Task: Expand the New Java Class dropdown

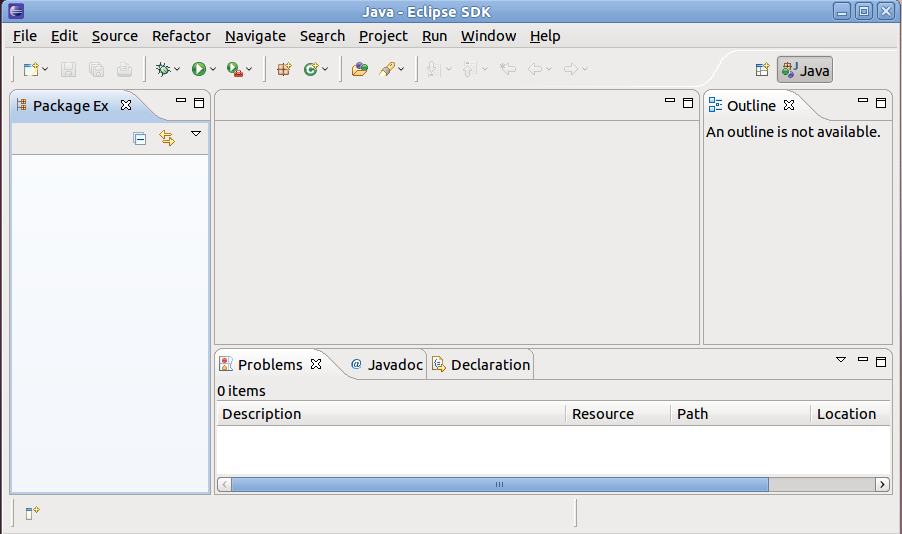Action: coord(325,70)
